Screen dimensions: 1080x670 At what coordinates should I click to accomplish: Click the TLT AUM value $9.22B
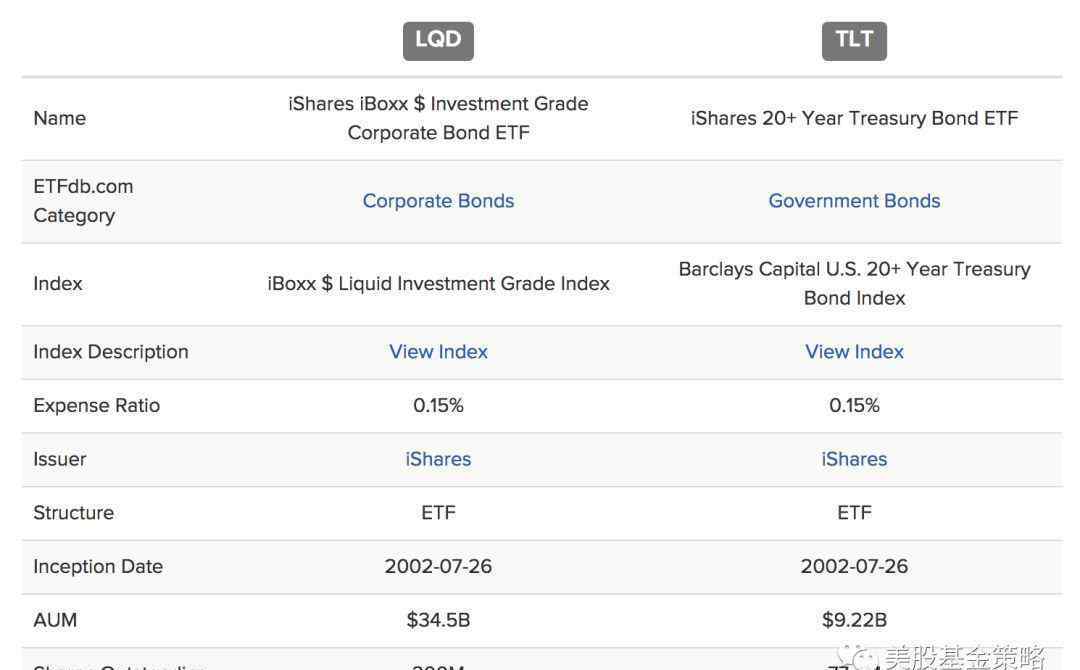click(854, 620)
